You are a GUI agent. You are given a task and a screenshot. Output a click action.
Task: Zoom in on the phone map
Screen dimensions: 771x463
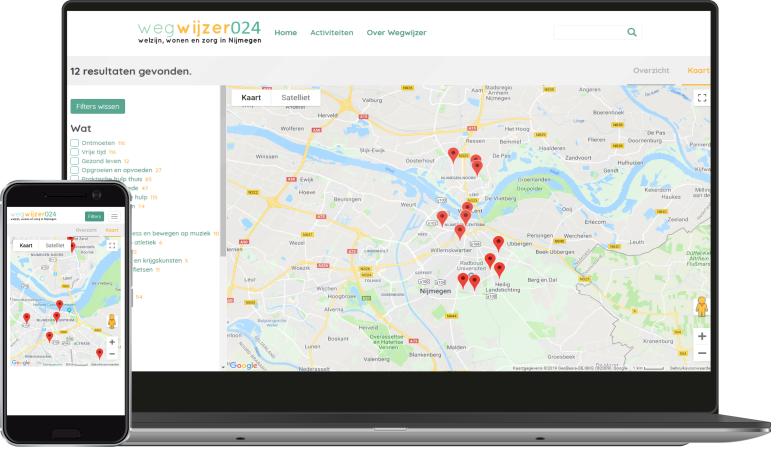[x=112, y=342]
